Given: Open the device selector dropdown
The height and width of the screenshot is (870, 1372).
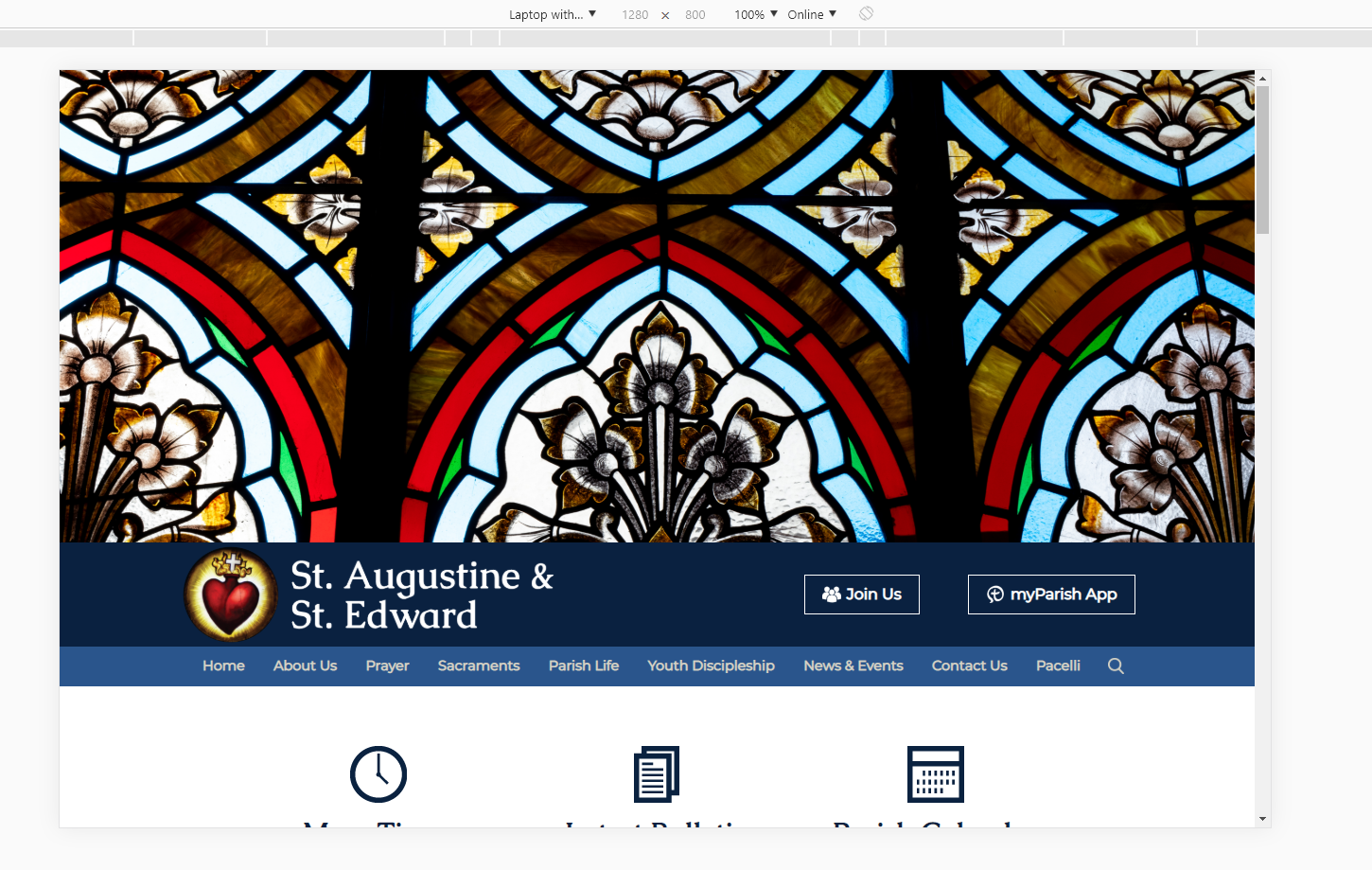Looking at the screenshot, I should coord(553,14).
